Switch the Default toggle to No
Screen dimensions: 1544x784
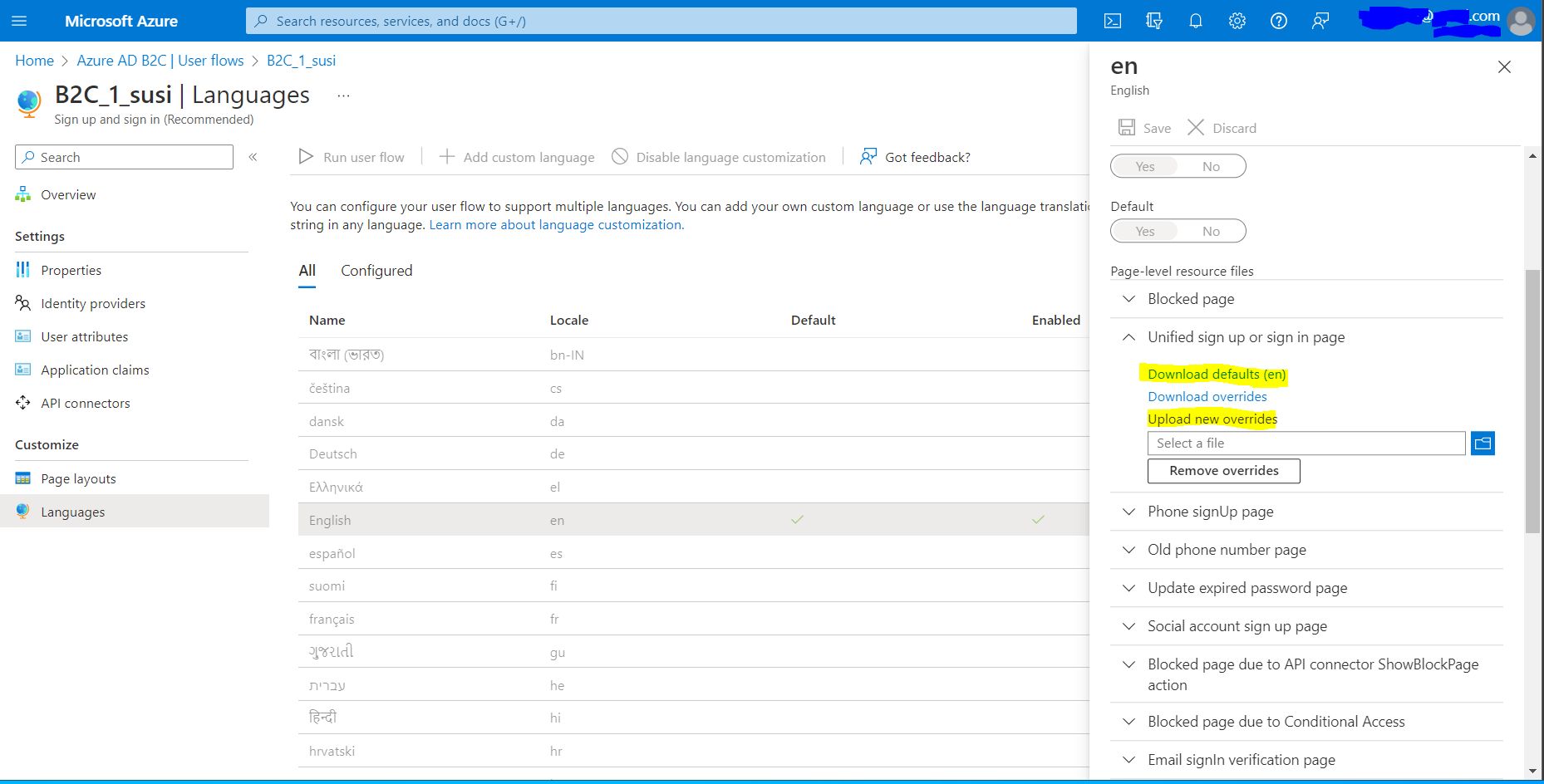(1211, 231)
